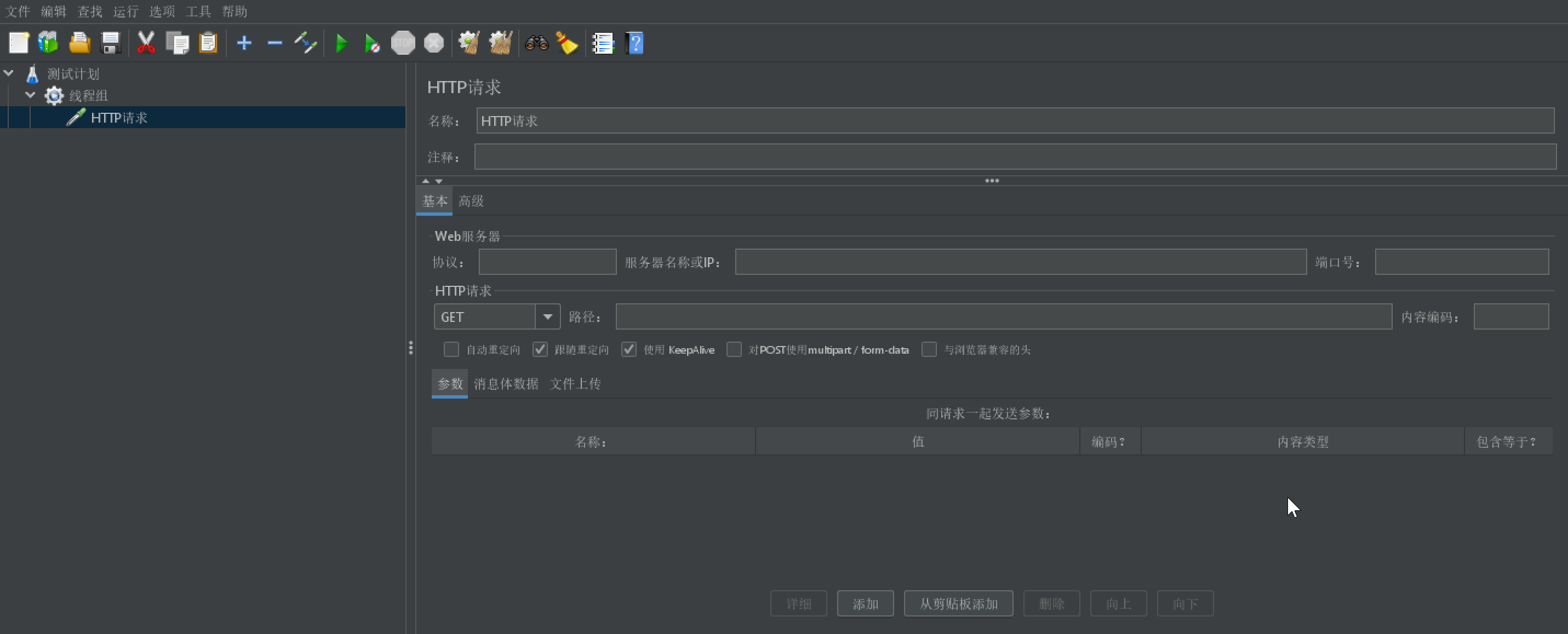Open the 帮助 menu
1568x634 pixels.
pos(234,11)
